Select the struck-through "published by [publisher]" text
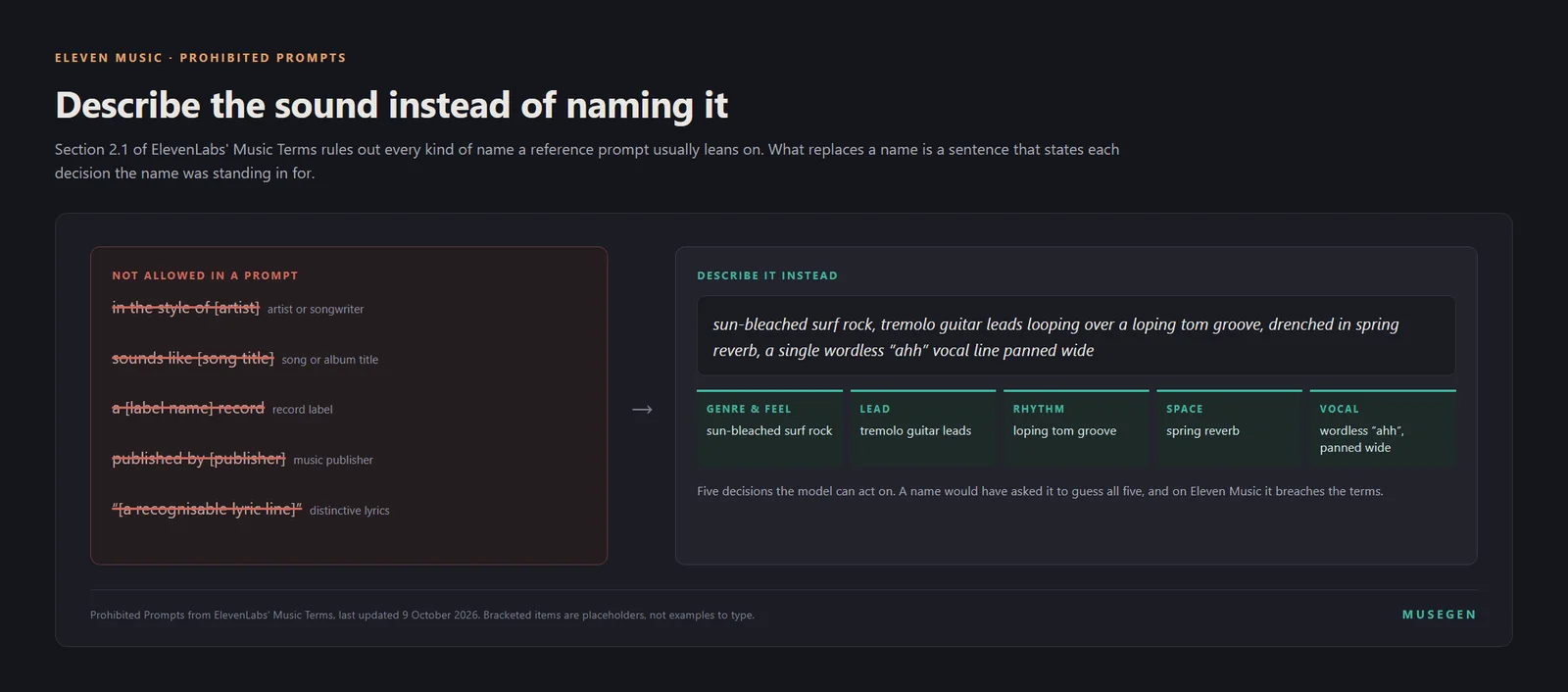Screen dimensions: 1568x692 (198, 459)
